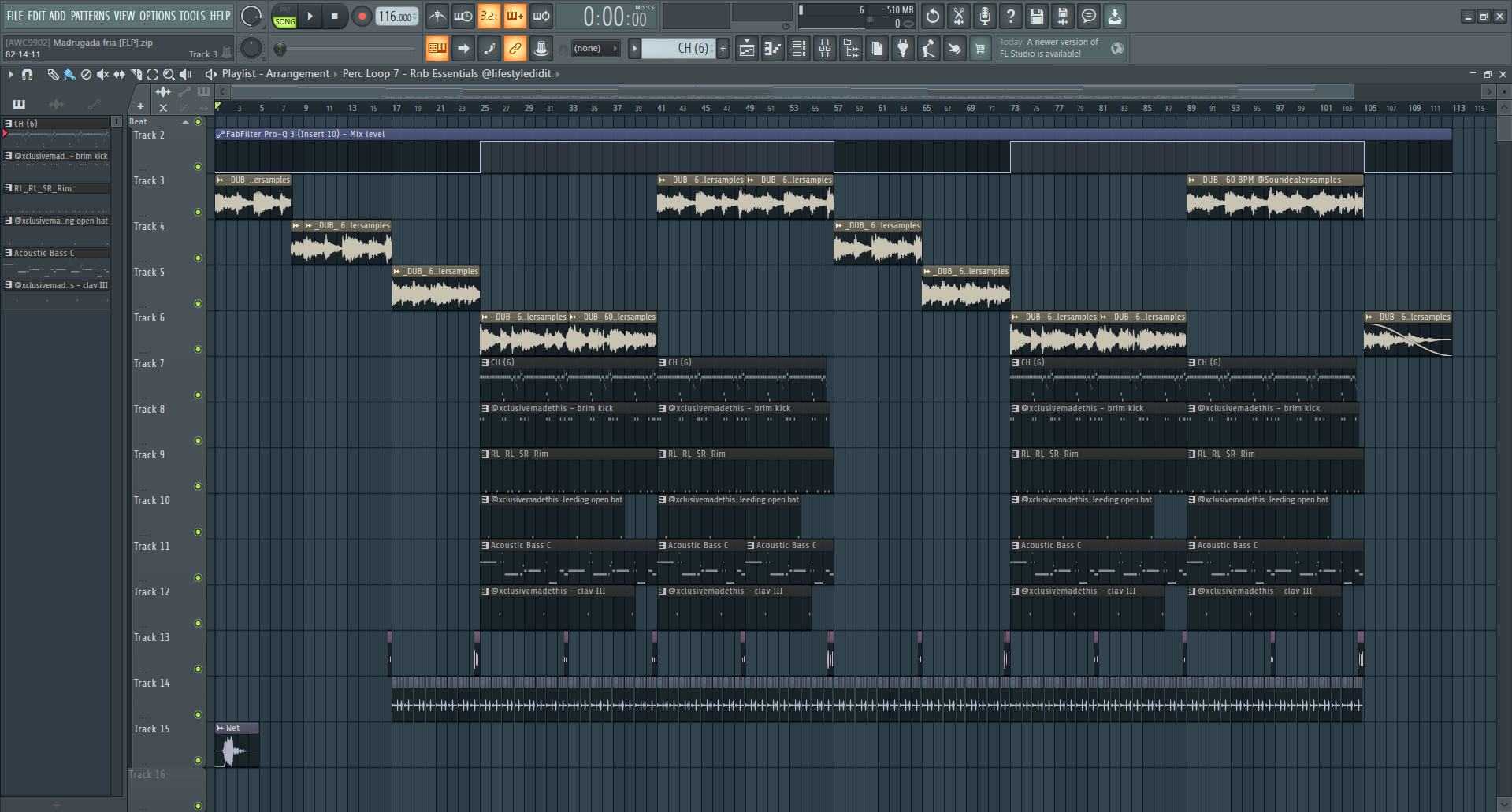Toggle the metronome
1512x812 pixels.
click(x=437, y=16)
